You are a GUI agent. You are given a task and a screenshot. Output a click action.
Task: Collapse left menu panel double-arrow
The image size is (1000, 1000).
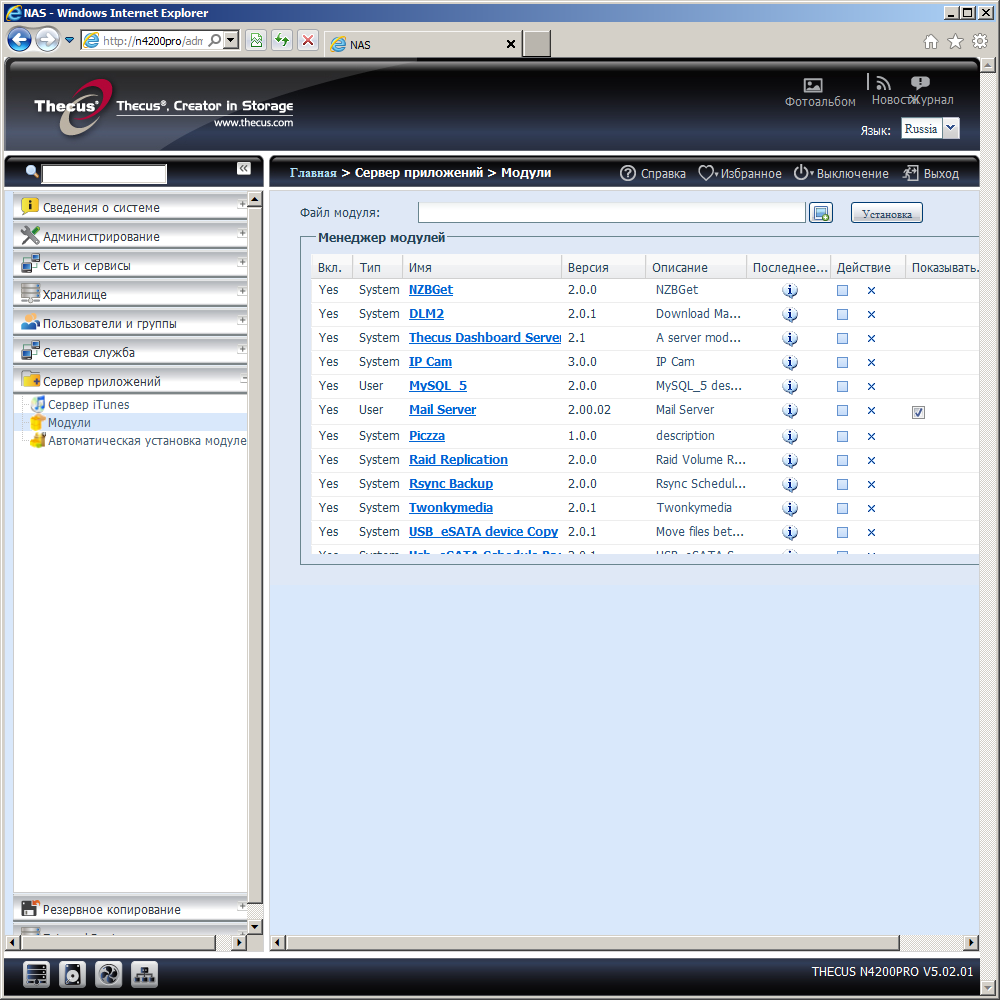pyautogui.click(x=244, y=168)
